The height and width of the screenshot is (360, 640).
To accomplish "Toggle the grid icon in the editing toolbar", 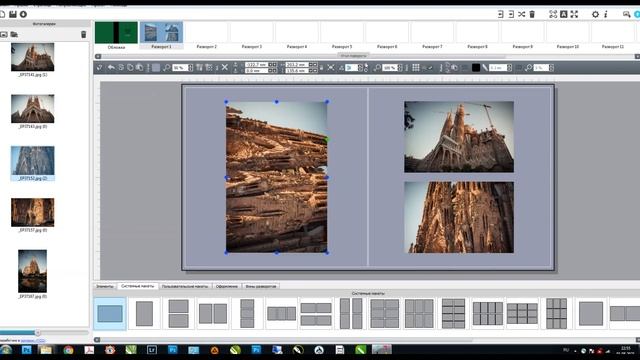I will (416, 67).
